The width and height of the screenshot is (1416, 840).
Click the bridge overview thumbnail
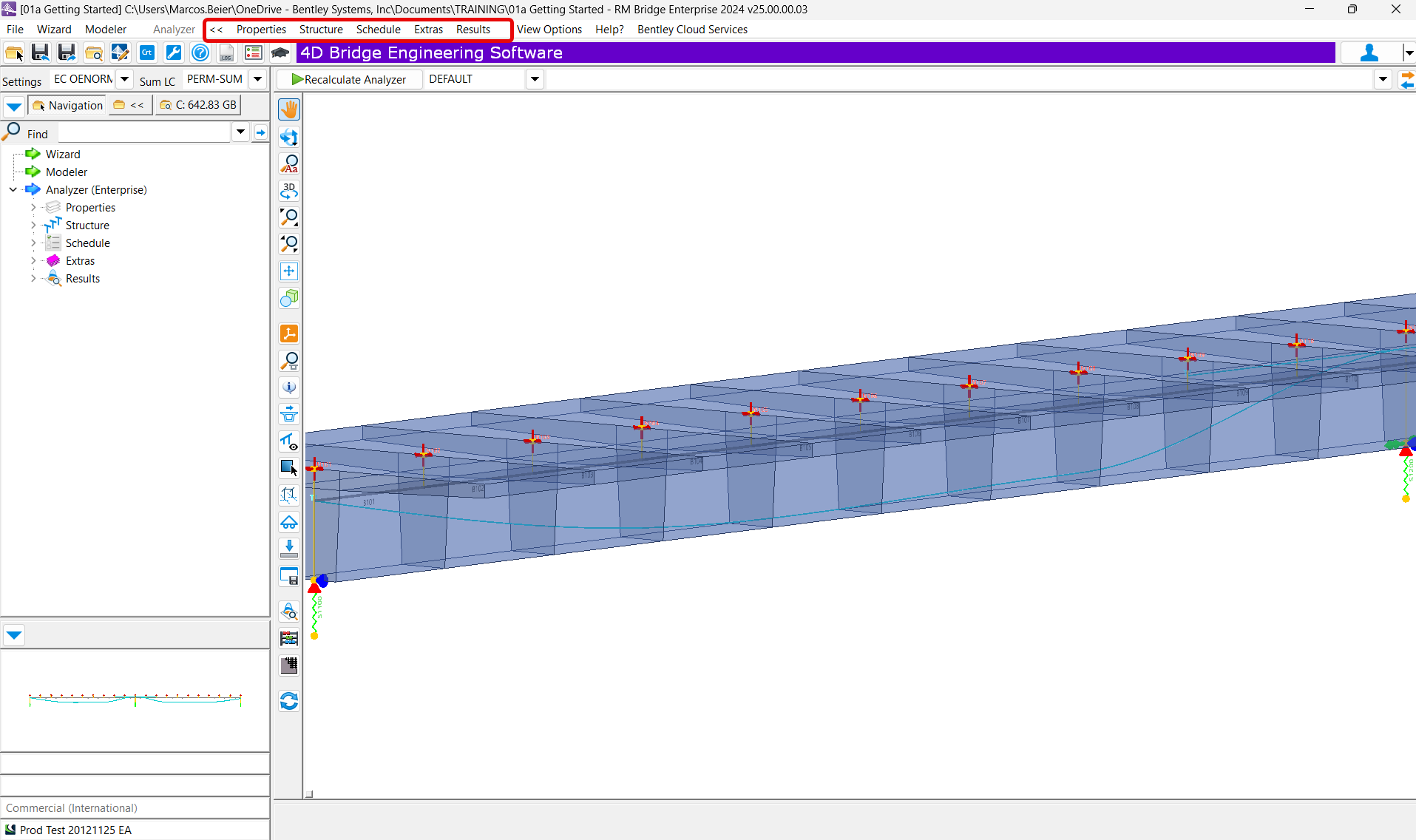coord(135,700)
